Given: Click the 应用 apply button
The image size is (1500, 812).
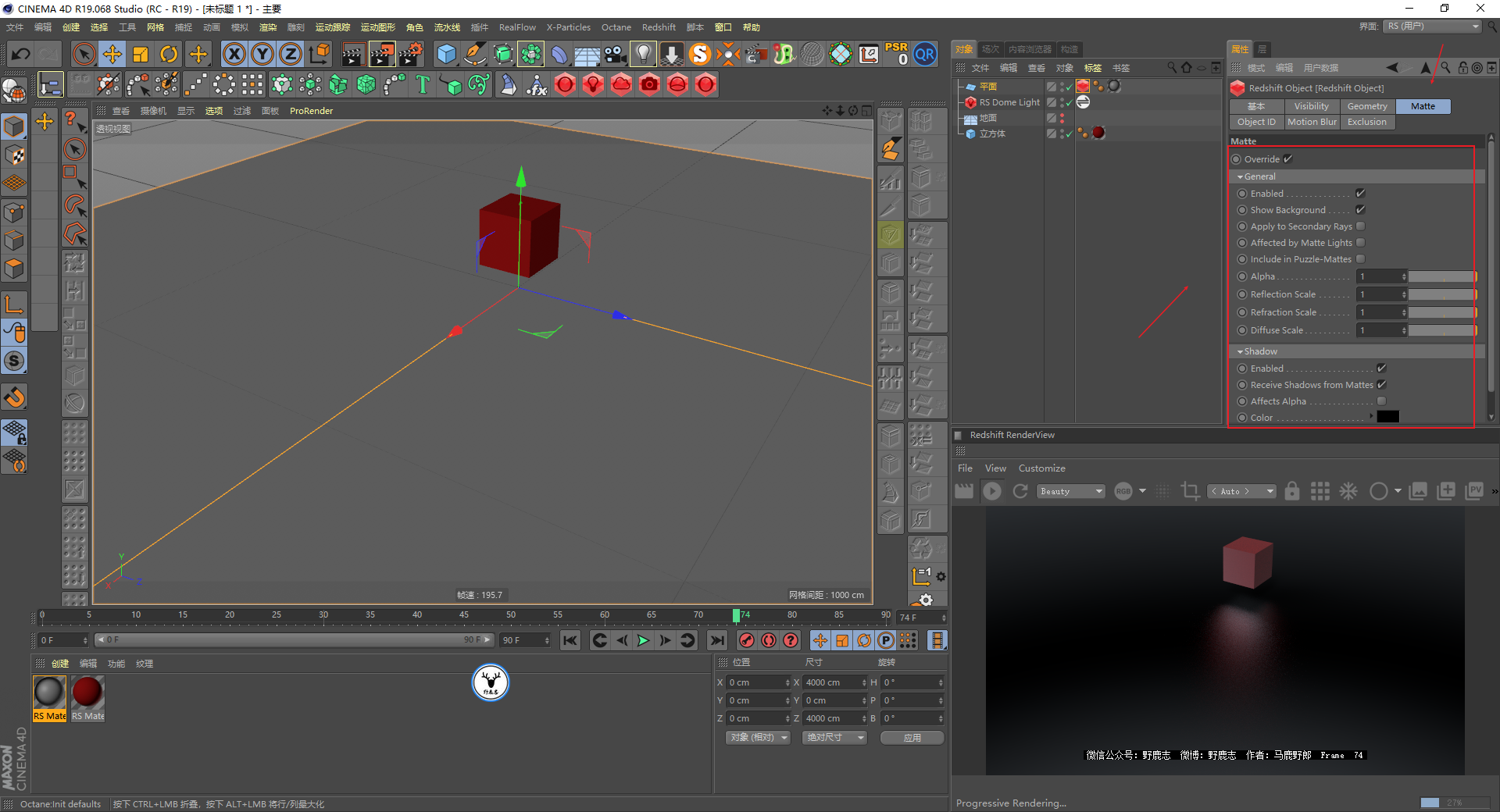Looking at the screenshot, I should coord(912,738).
